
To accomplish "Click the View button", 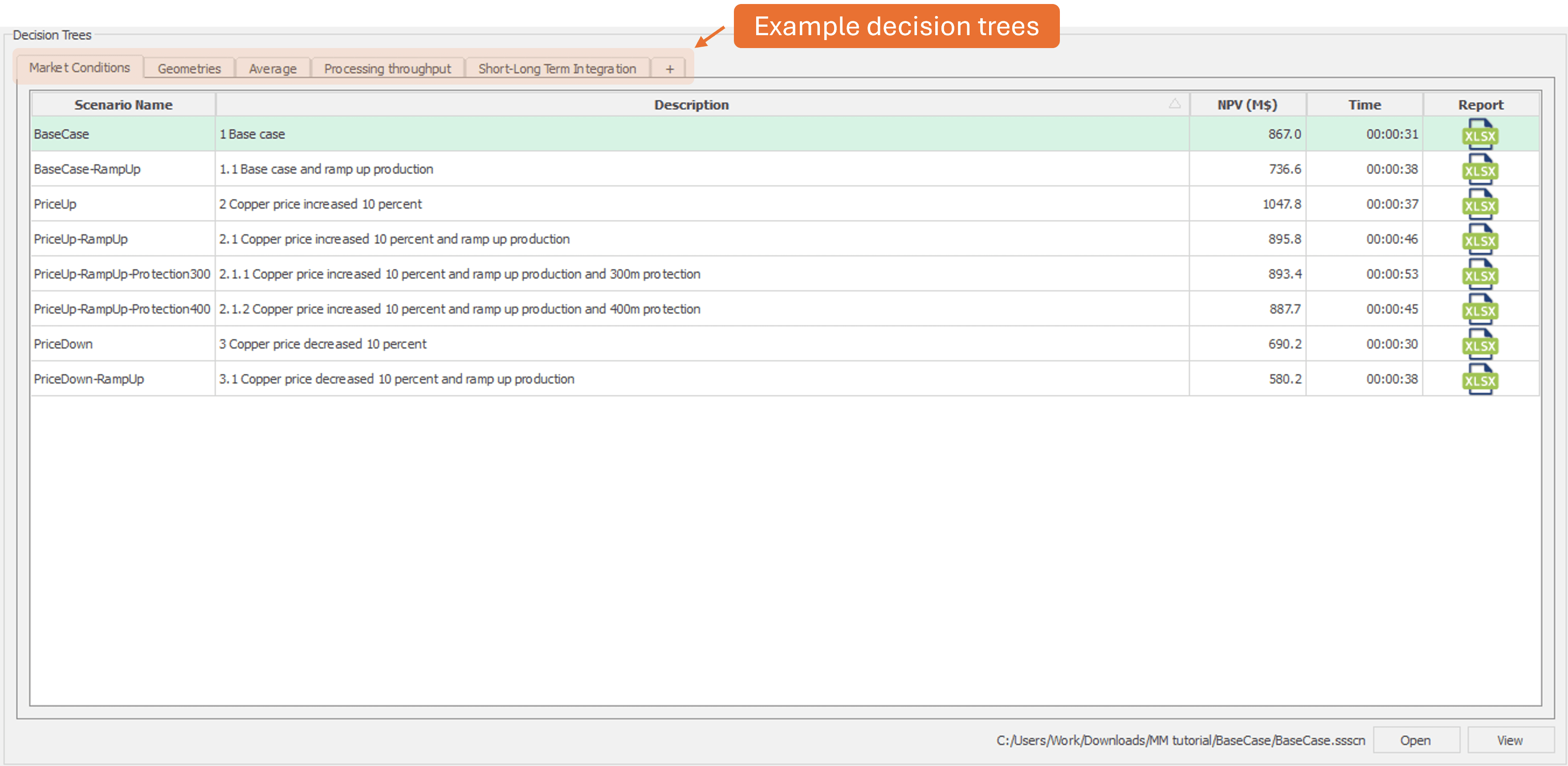I will pos(1510,740).
